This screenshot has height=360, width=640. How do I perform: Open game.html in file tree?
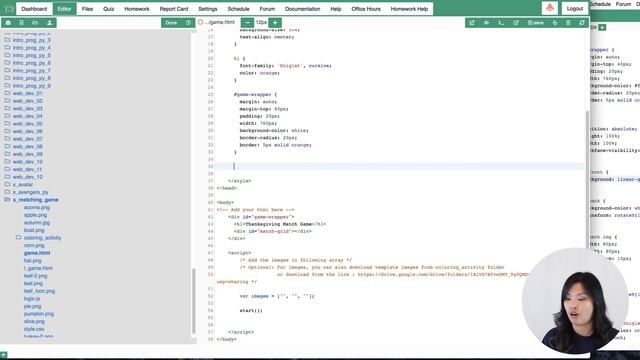pyautogui.click(x=37, y=253)
